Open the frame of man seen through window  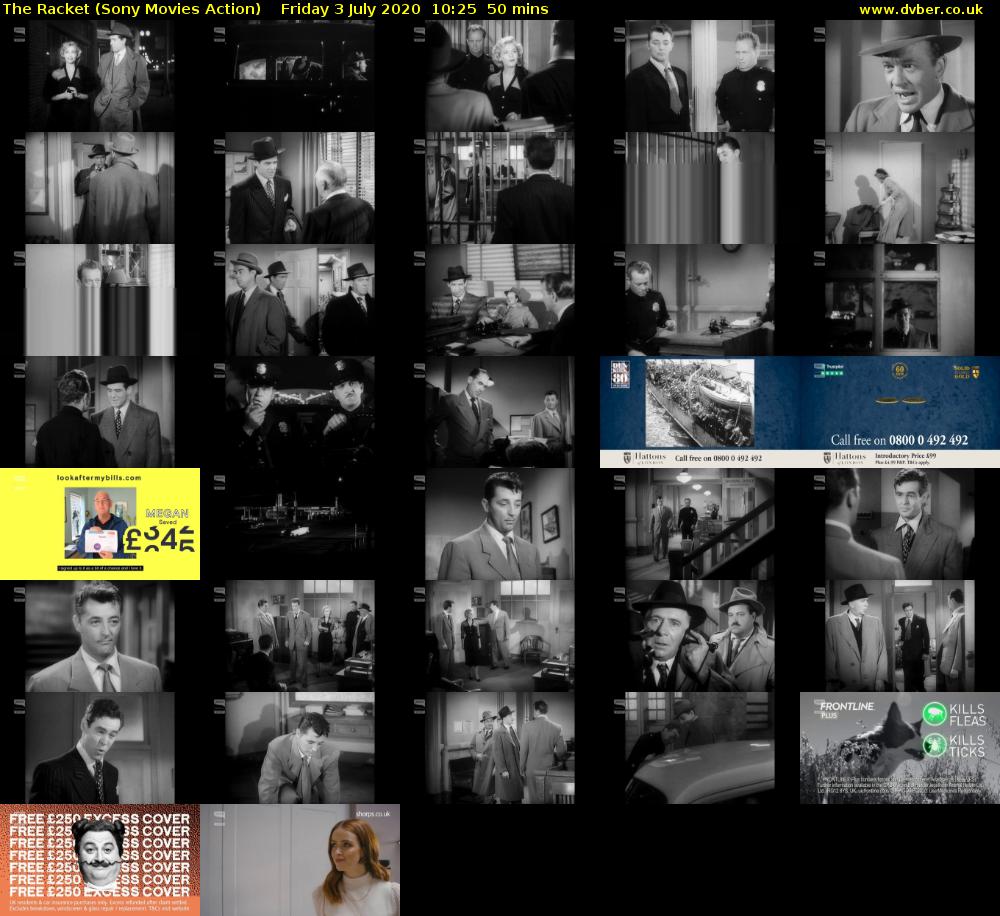(x=900, y=299)
